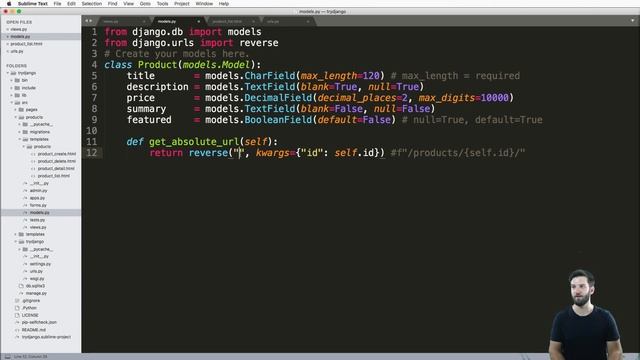Open admin.py in the sidebar
Viewport: 640px width, 360px height.
click(x=38, y=191)
